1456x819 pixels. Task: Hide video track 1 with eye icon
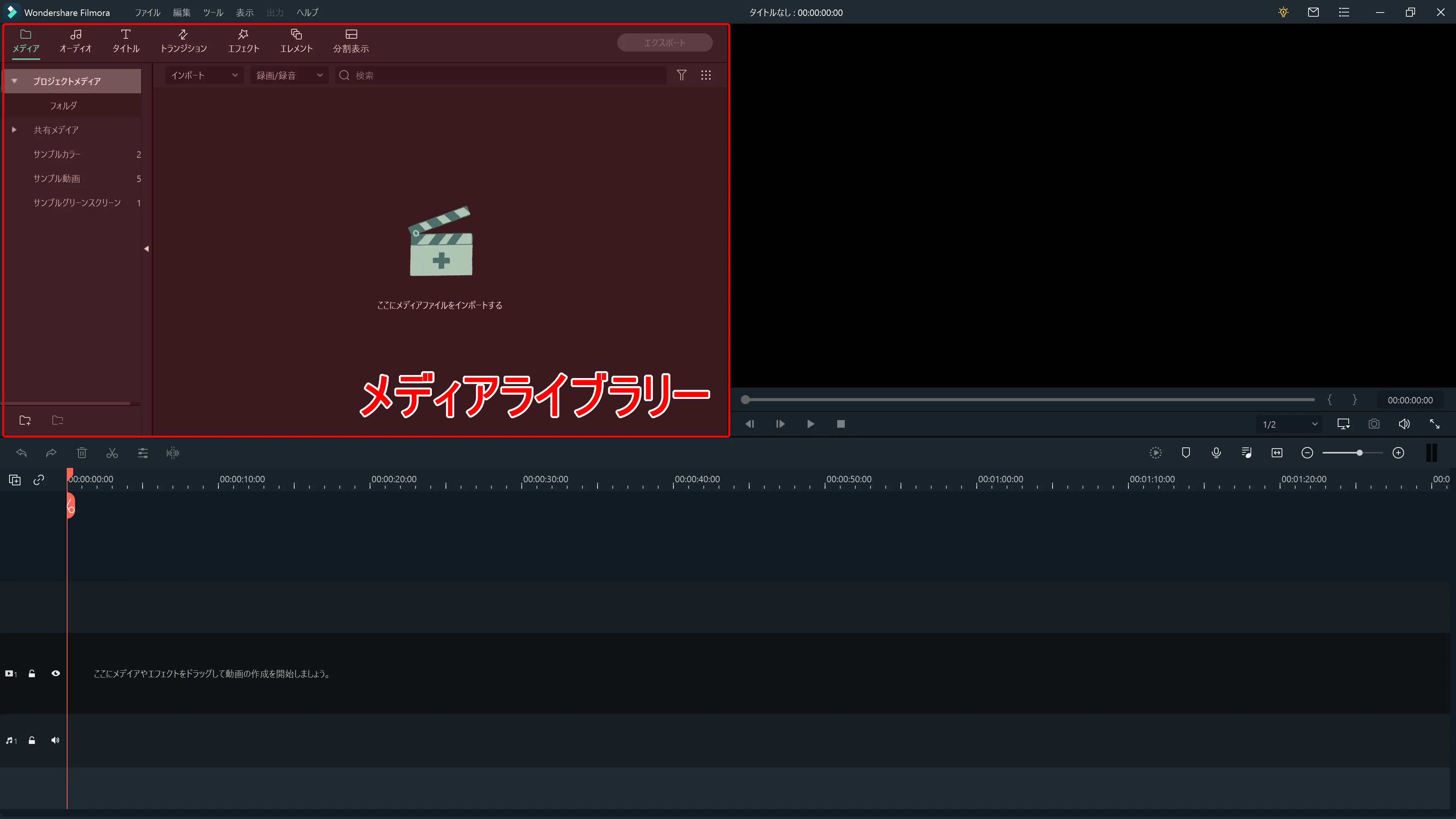pyautogui.click(x=56, y=674)
